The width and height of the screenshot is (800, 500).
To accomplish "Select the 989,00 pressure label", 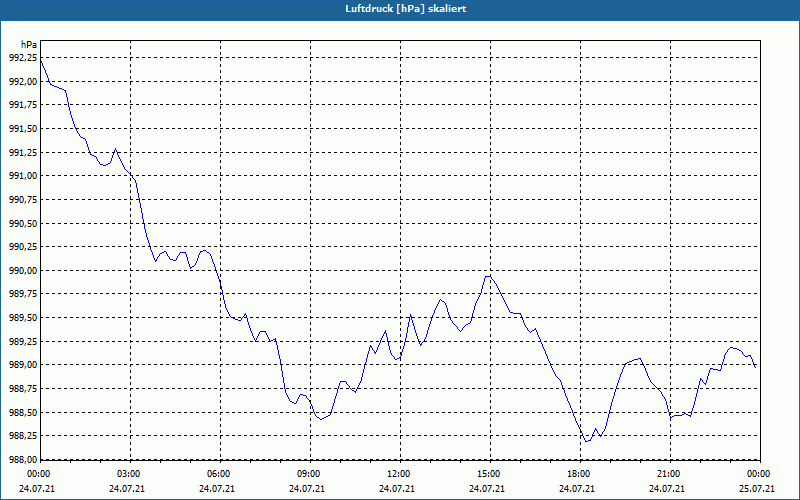I will pyautogui.click(x=23, y=365).
